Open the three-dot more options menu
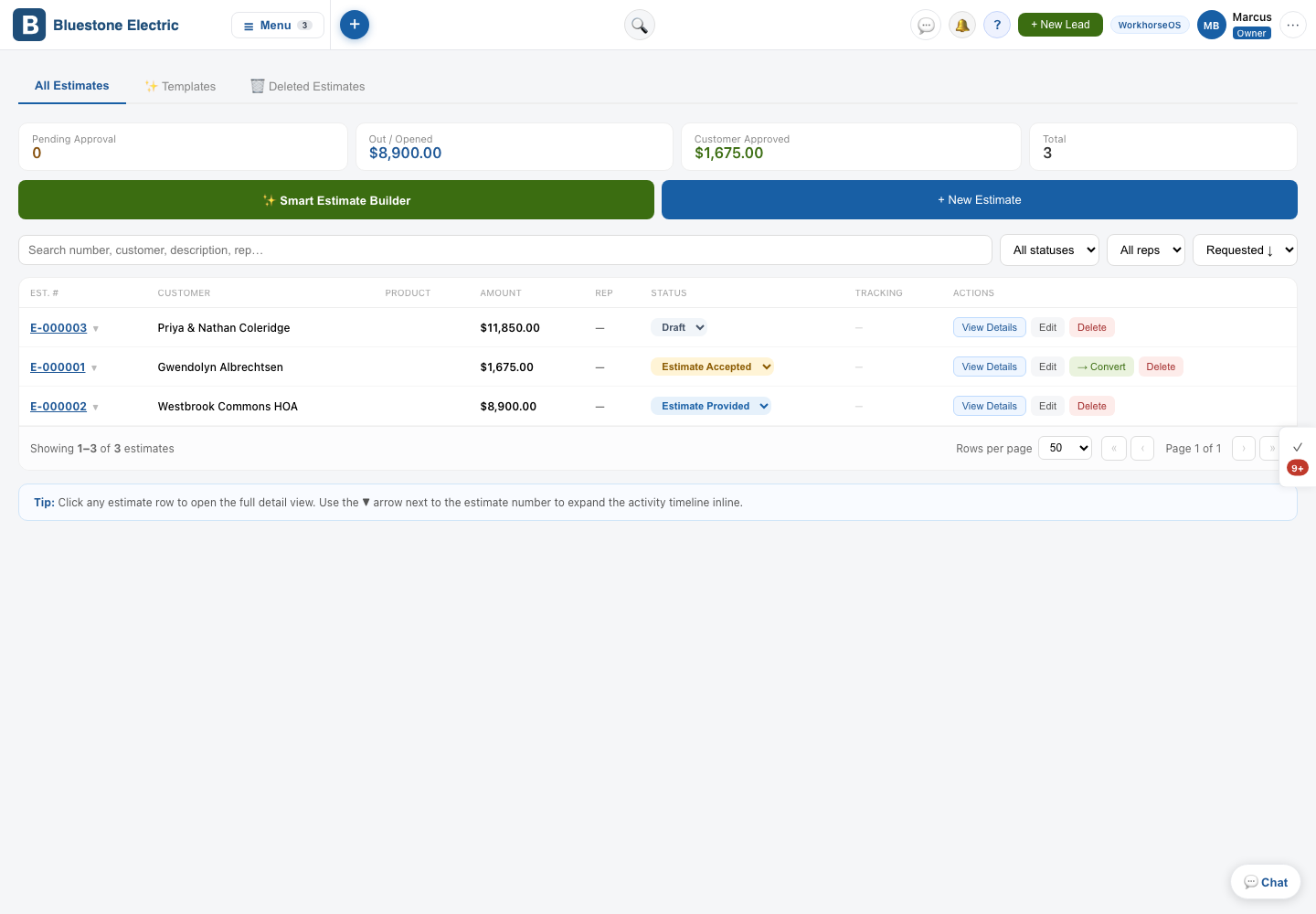This screenshot has width=1316, height=914. [1292, 25]
